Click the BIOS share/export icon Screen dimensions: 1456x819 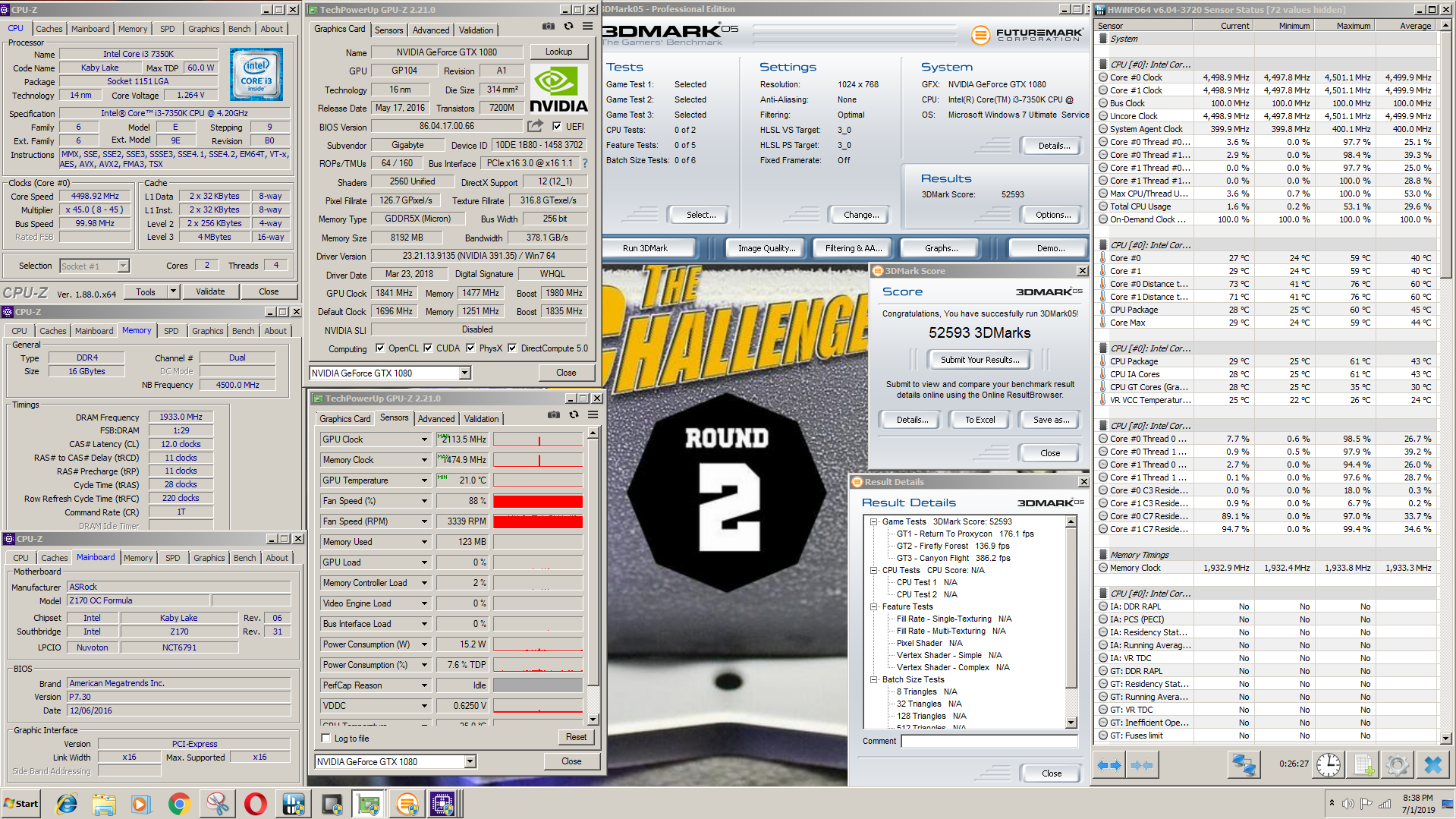click(x=536, y=126)
